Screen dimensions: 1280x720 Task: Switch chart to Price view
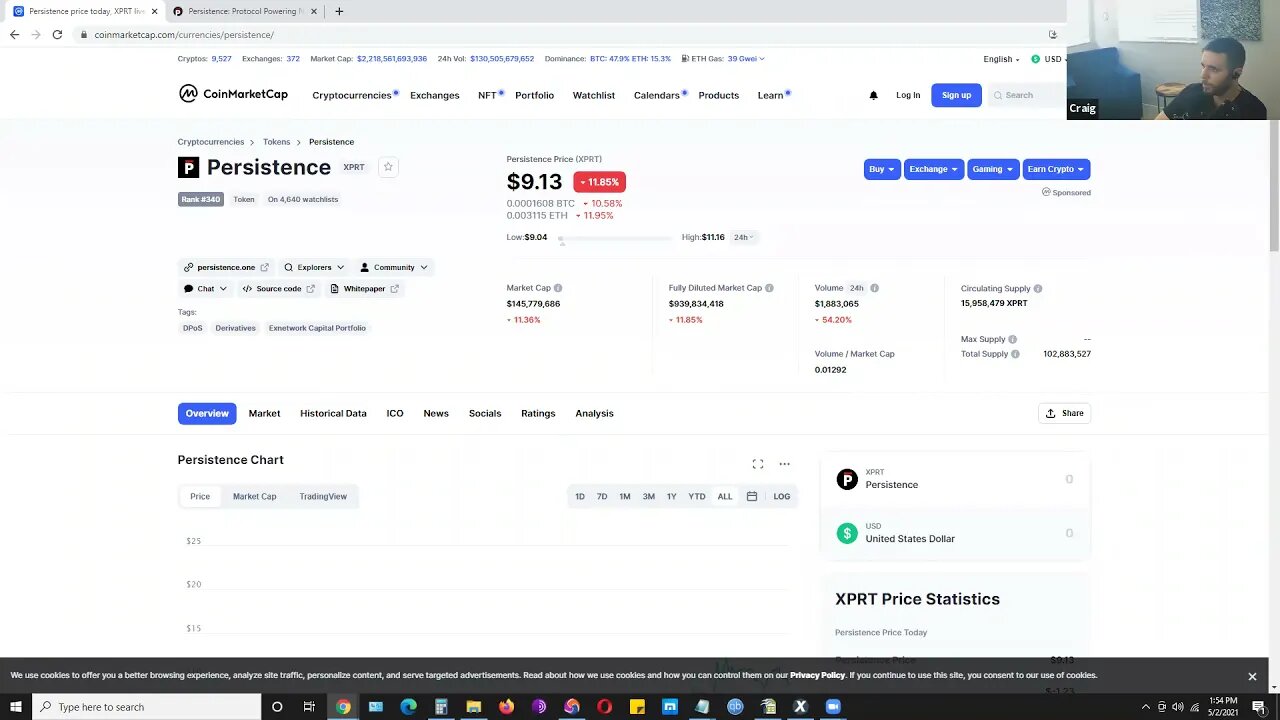[x=200, y=496]
